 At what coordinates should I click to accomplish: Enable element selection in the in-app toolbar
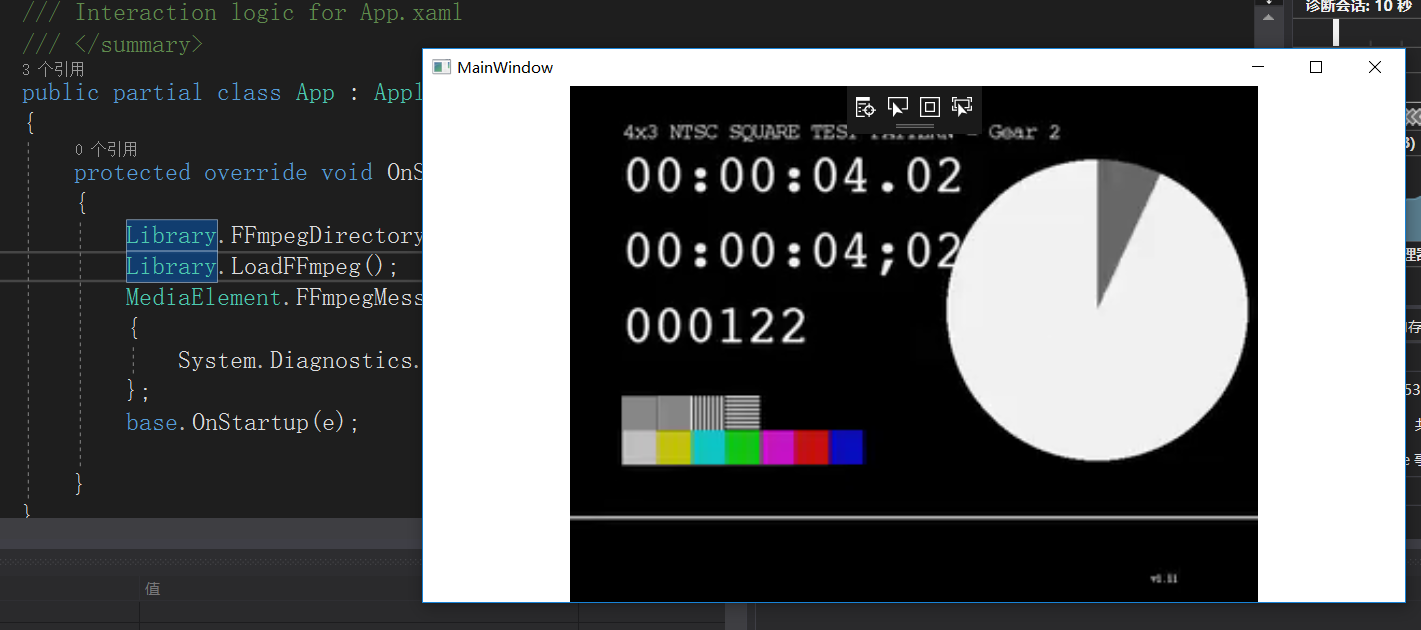(x=897, y=106)
